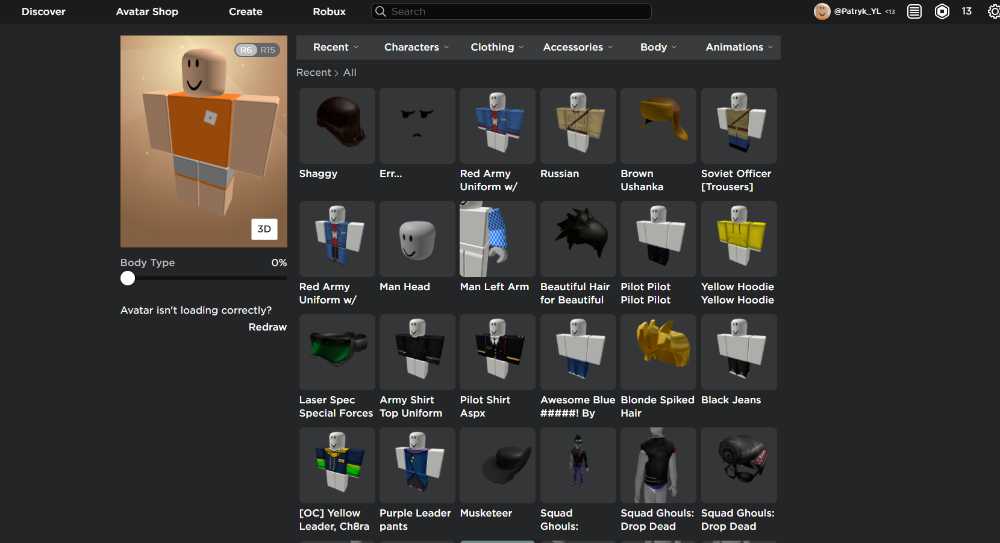This screenshot has width=1000, height=543.
Task: Select Army Shirt Top Uniform thumbnail
Action: [x=417, y=352]
